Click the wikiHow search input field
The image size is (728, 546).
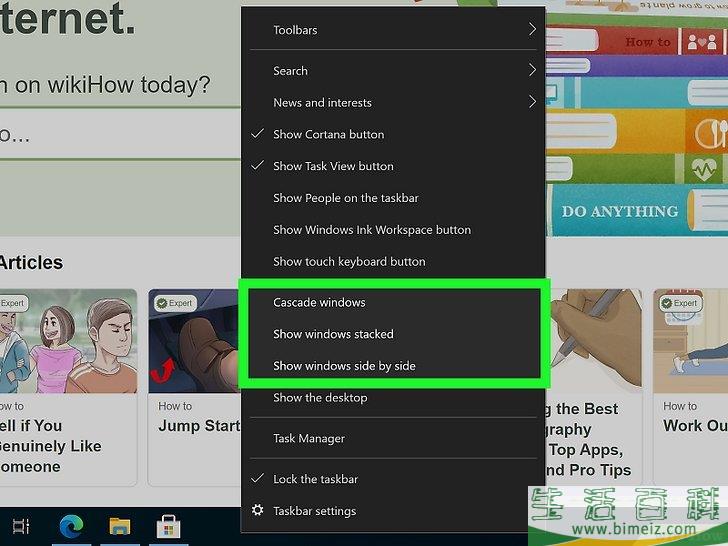point(120,134)
